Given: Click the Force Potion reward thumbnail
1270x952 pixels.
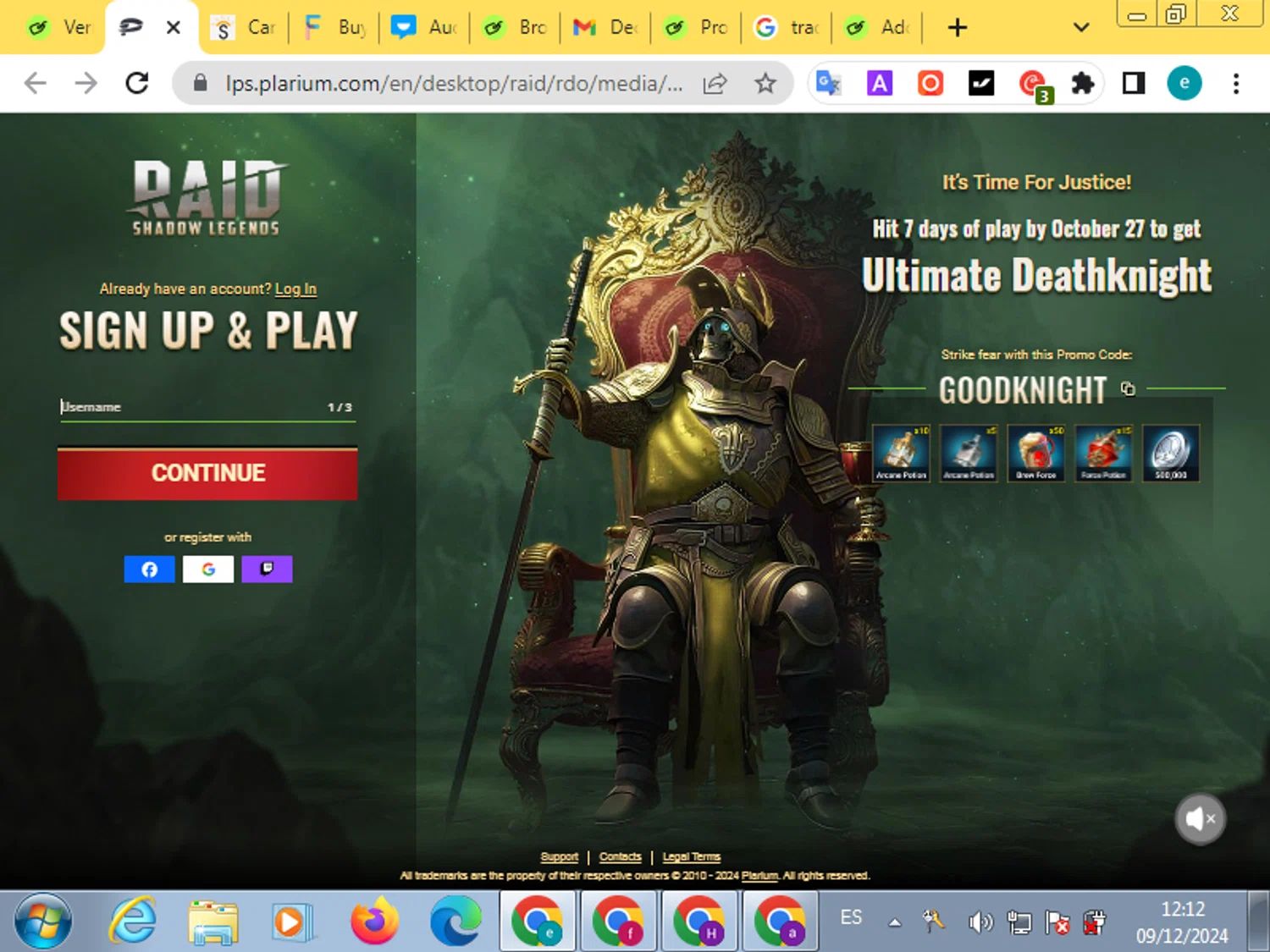Looking at the screenshot, I should click(1104, 454).
